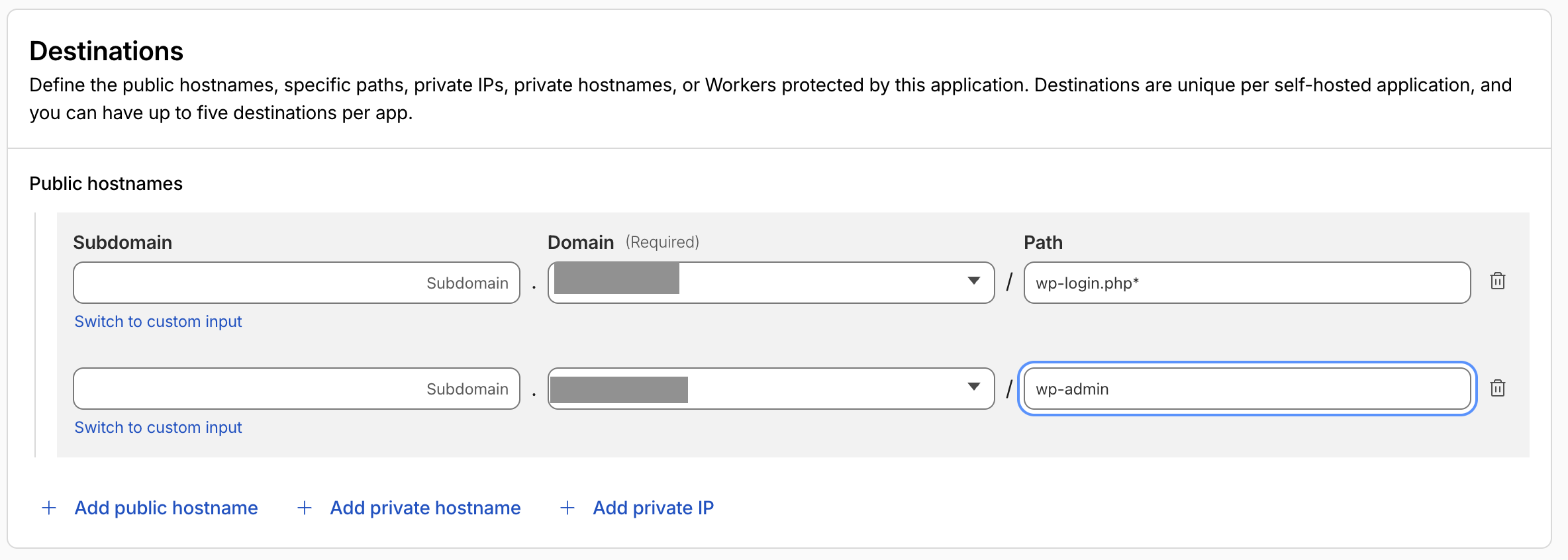Screen dimensions: 1568x560
Task: Delete the wp-admin hostname row
Action: pos(1497,388)
